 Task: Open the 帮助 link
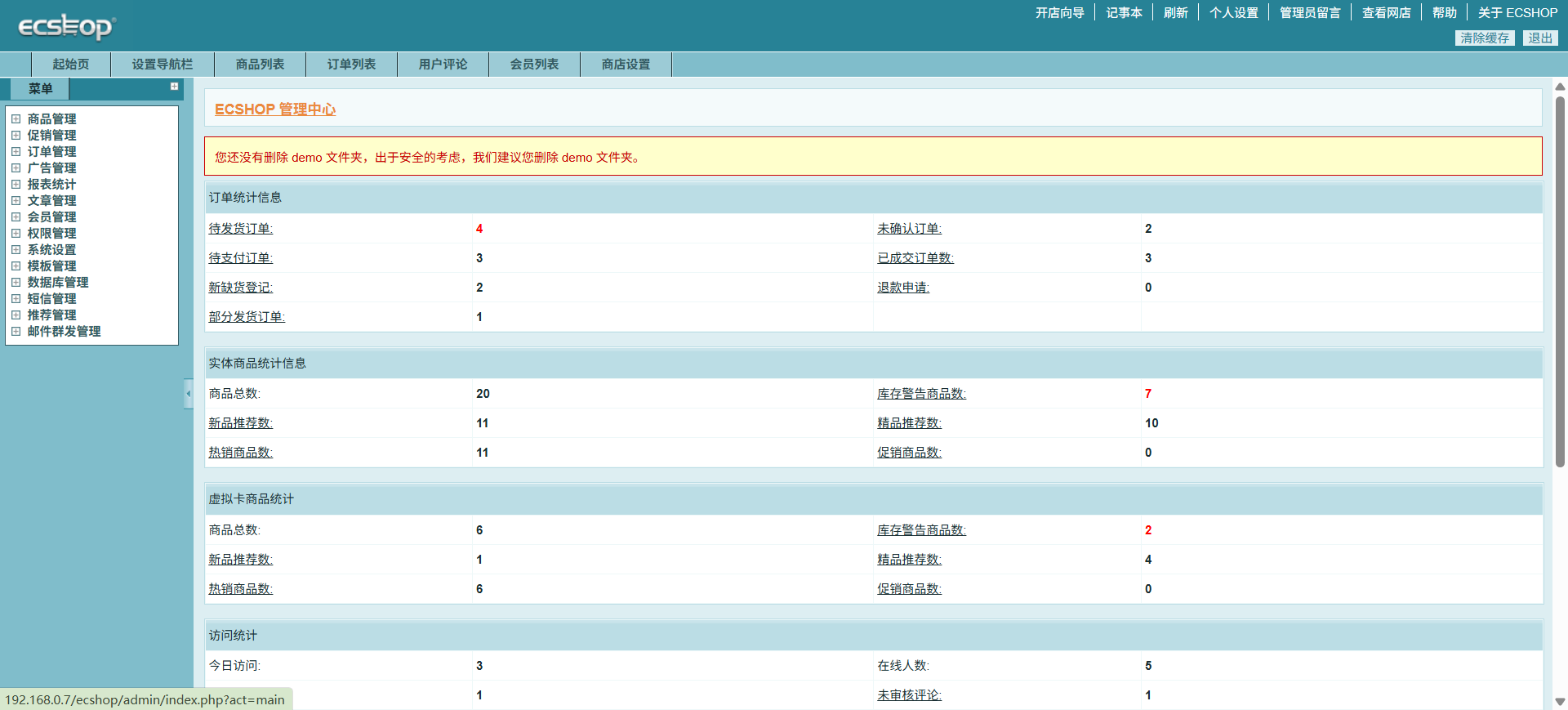(1445, 13)
